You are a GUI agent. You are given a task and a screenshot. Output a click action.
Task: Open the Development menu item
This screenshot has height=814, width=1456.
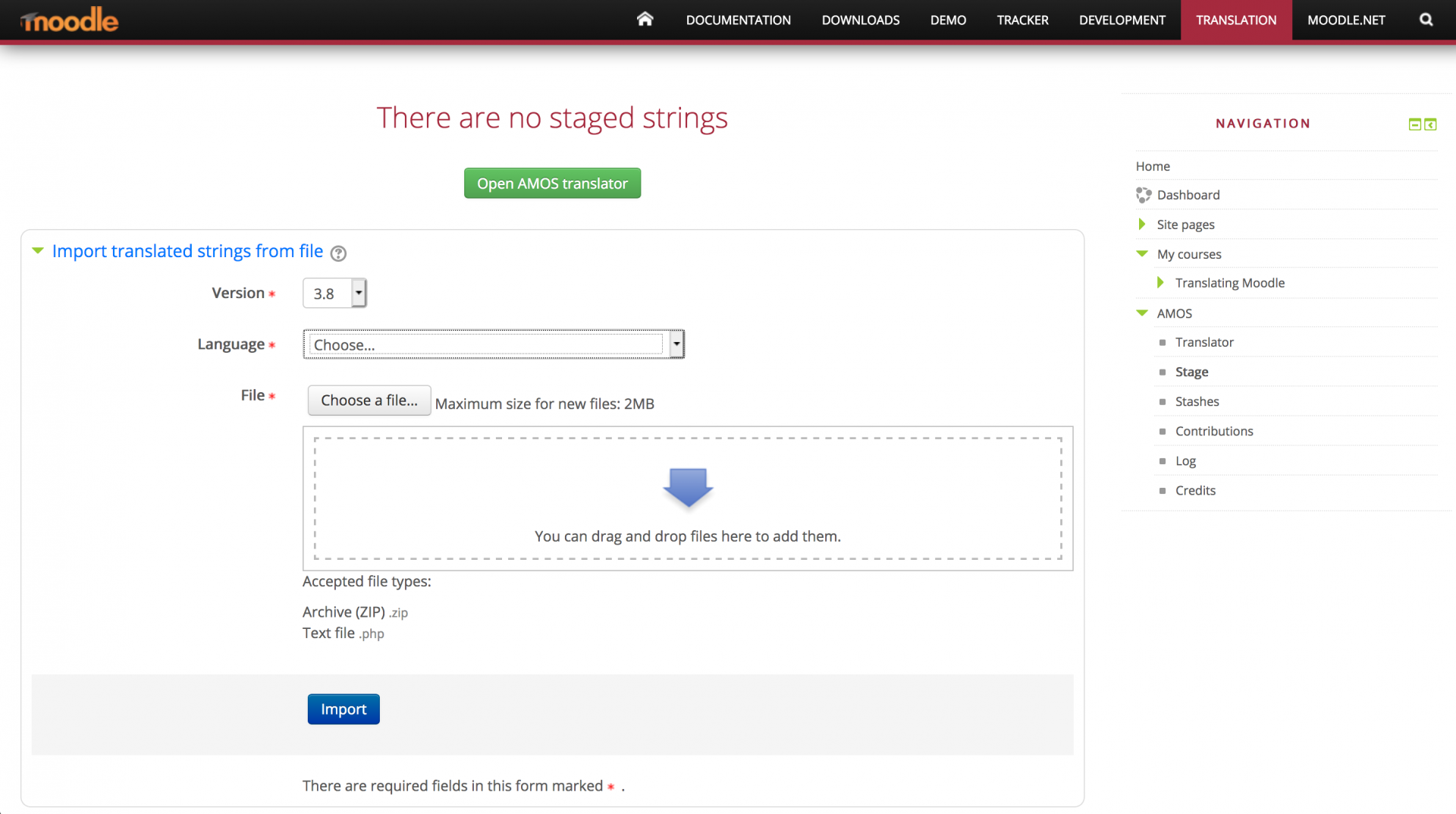click(x=1122, y=20)
